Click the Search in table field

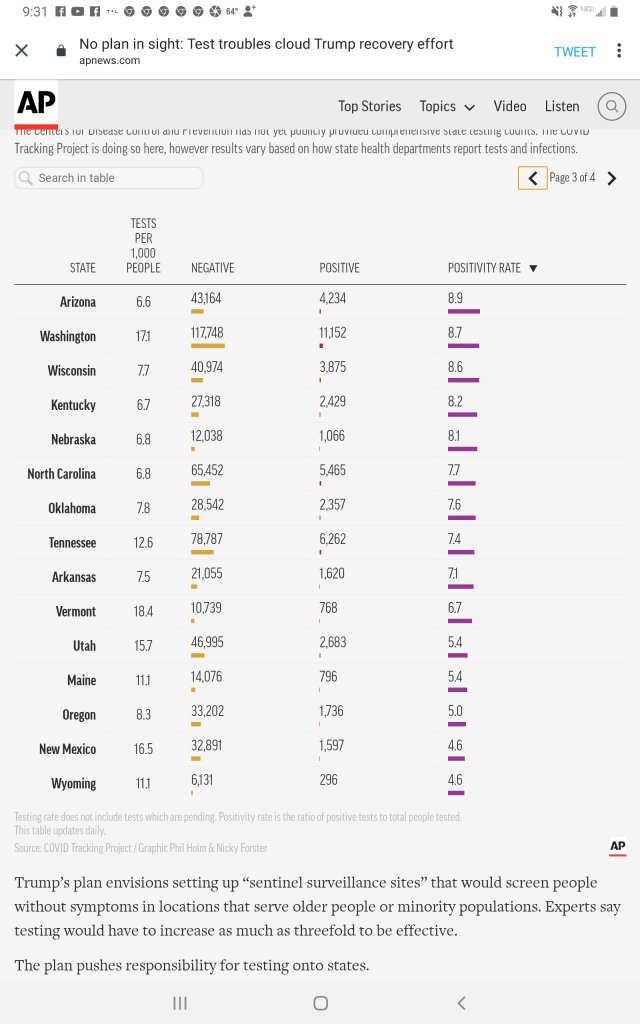[x=109, y=178]
